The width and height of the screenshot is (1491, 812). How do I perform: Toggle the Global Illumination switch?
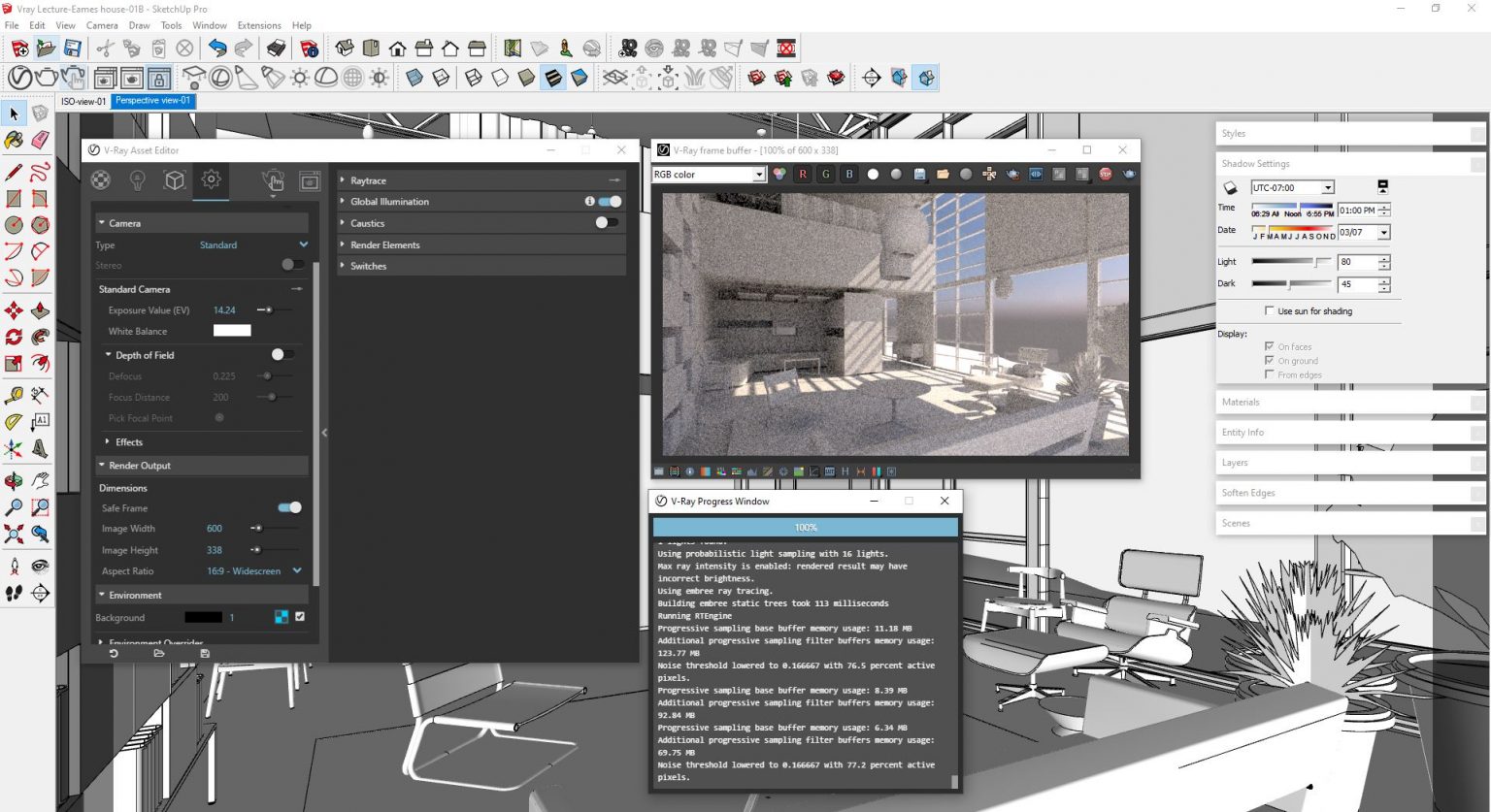click(x=610, y=202)
